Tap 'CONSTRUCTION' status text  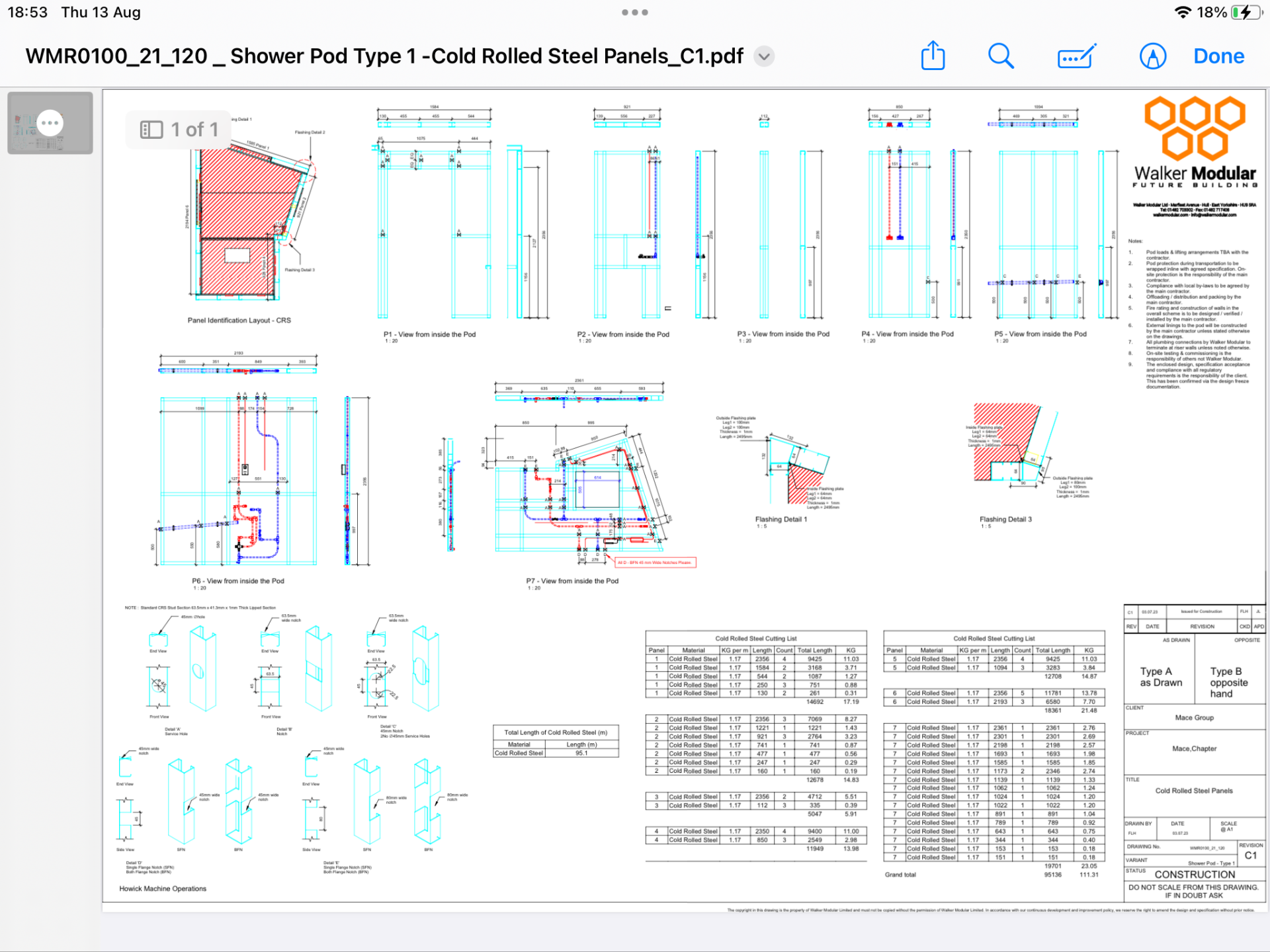pyautogui.click(x=1195, y=874)
